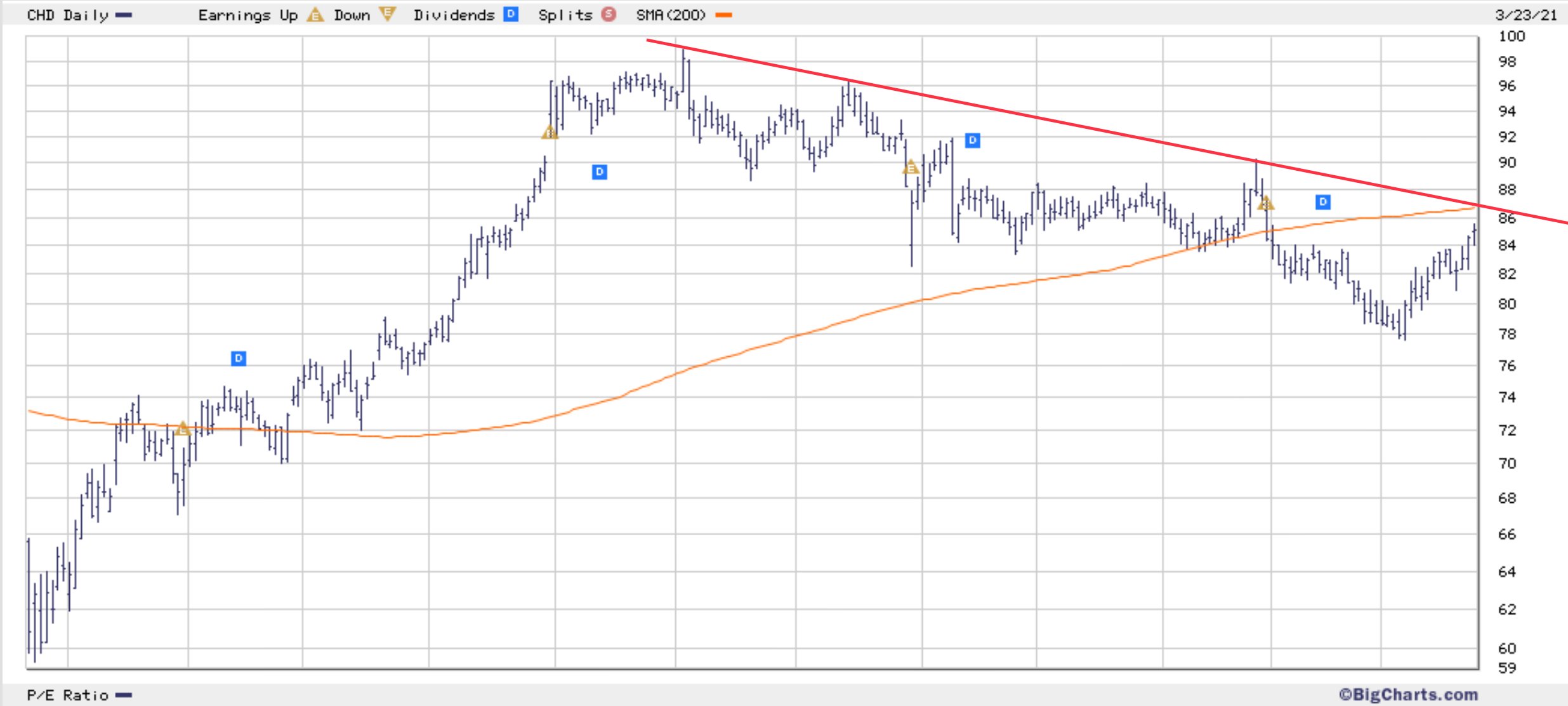This screenshot has width=1568, height=706.
Task: Click the Earnings Down triangle legend icon
Action: tap(386, 14)
